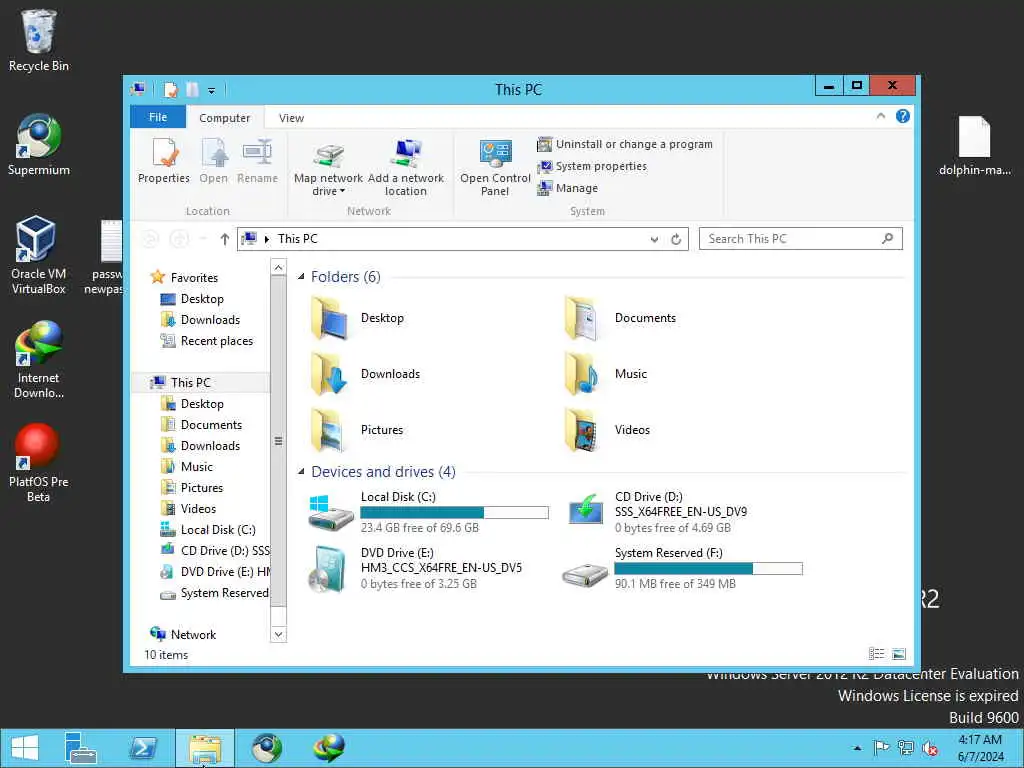Open the Quick Access Toolbar customize dropdown

(x=211, y=90)
